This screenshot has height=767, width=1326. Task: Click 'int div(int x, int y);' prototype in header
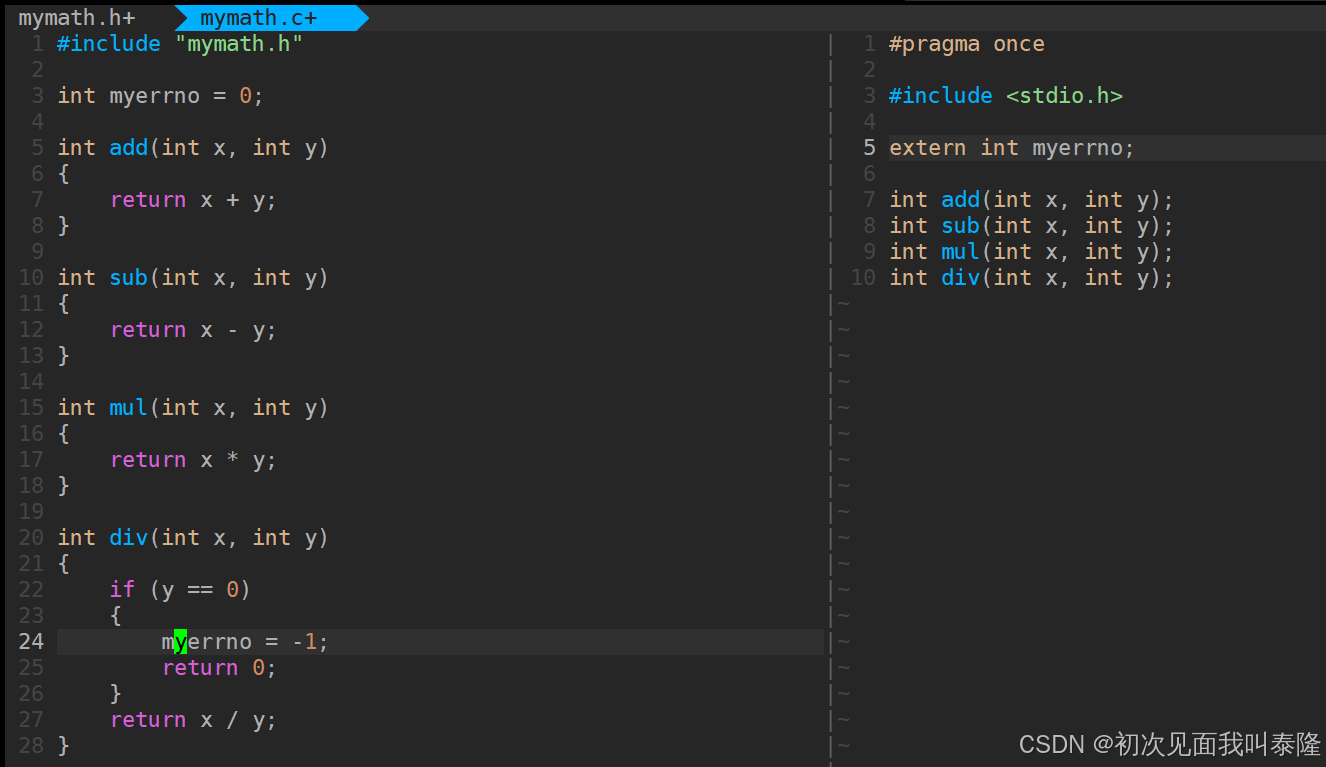coord(1031,278)
